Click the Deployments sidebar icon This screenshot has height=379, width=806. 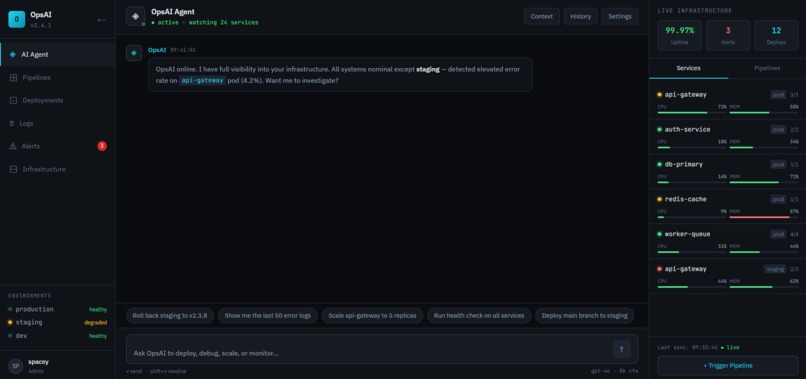pos(13,100)
